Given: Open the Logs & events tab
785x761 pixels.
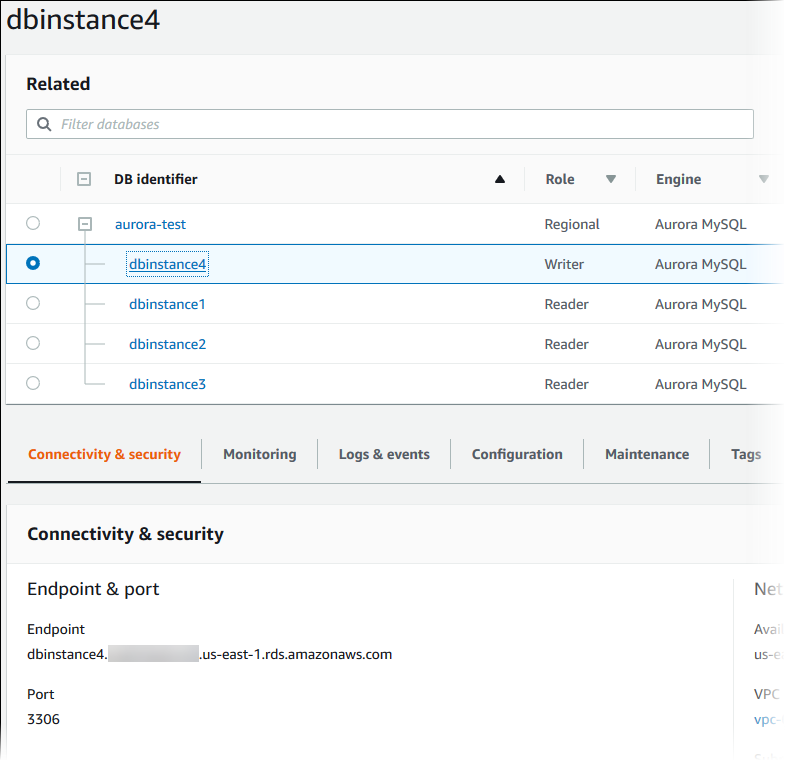Looking at the screenshot, I should 384,454.
